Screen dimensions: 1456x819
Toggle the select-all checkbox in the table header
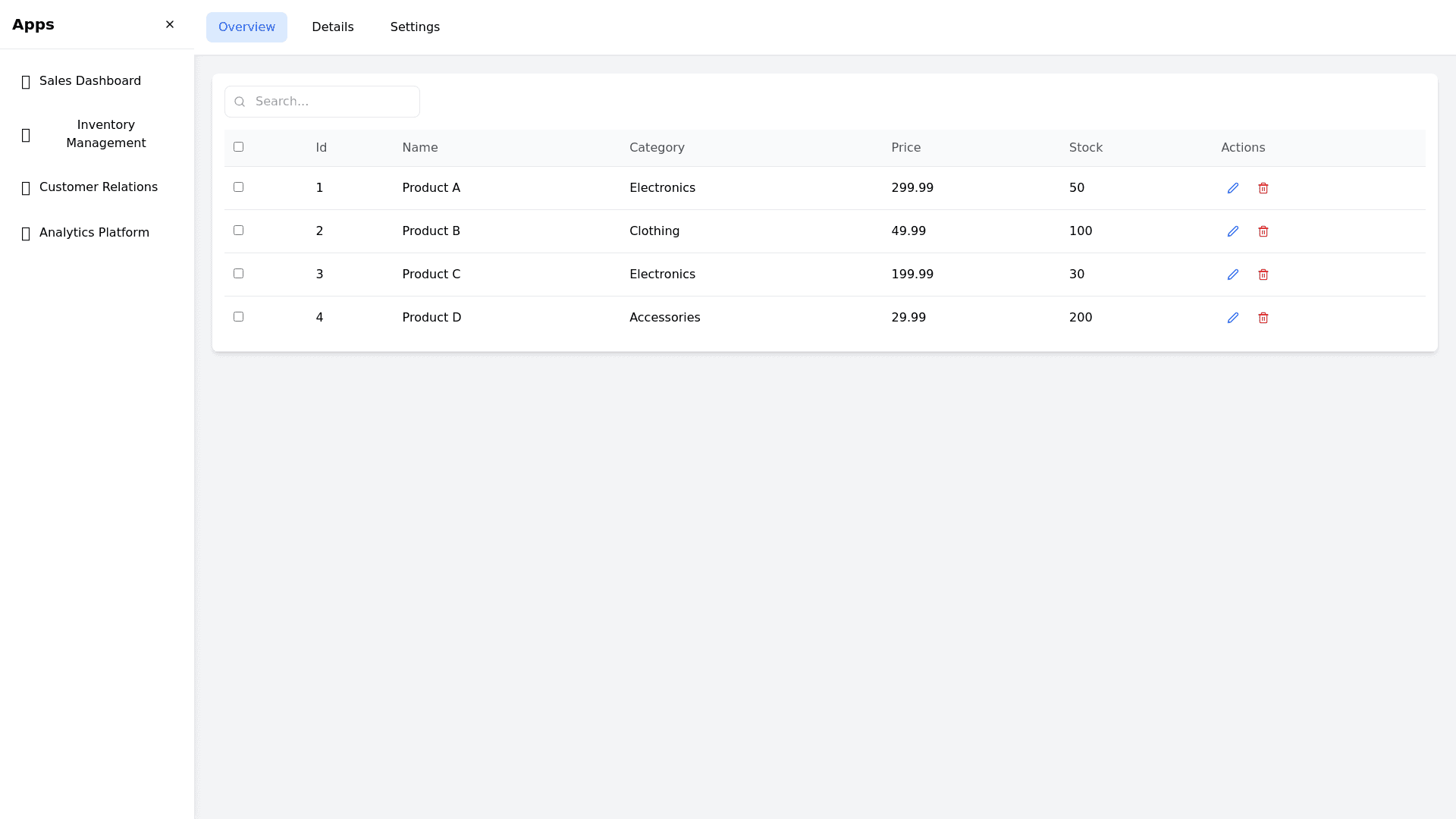coord(238,147)
